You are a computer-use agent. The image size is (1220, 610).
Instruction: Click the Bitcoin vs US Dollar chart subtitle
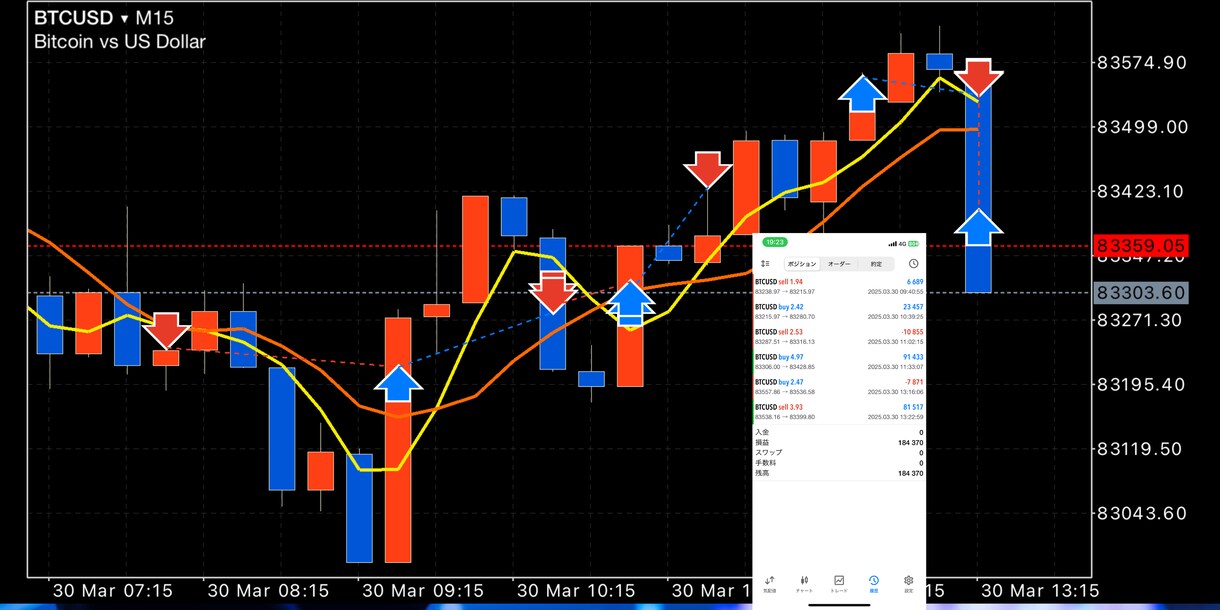(x=120, y=42)
